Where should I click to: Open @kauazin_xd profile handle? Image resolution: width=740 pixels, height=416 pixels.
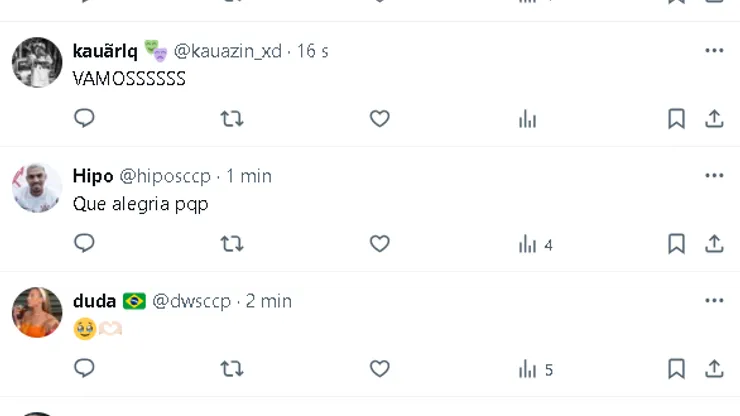coord(227,51)
